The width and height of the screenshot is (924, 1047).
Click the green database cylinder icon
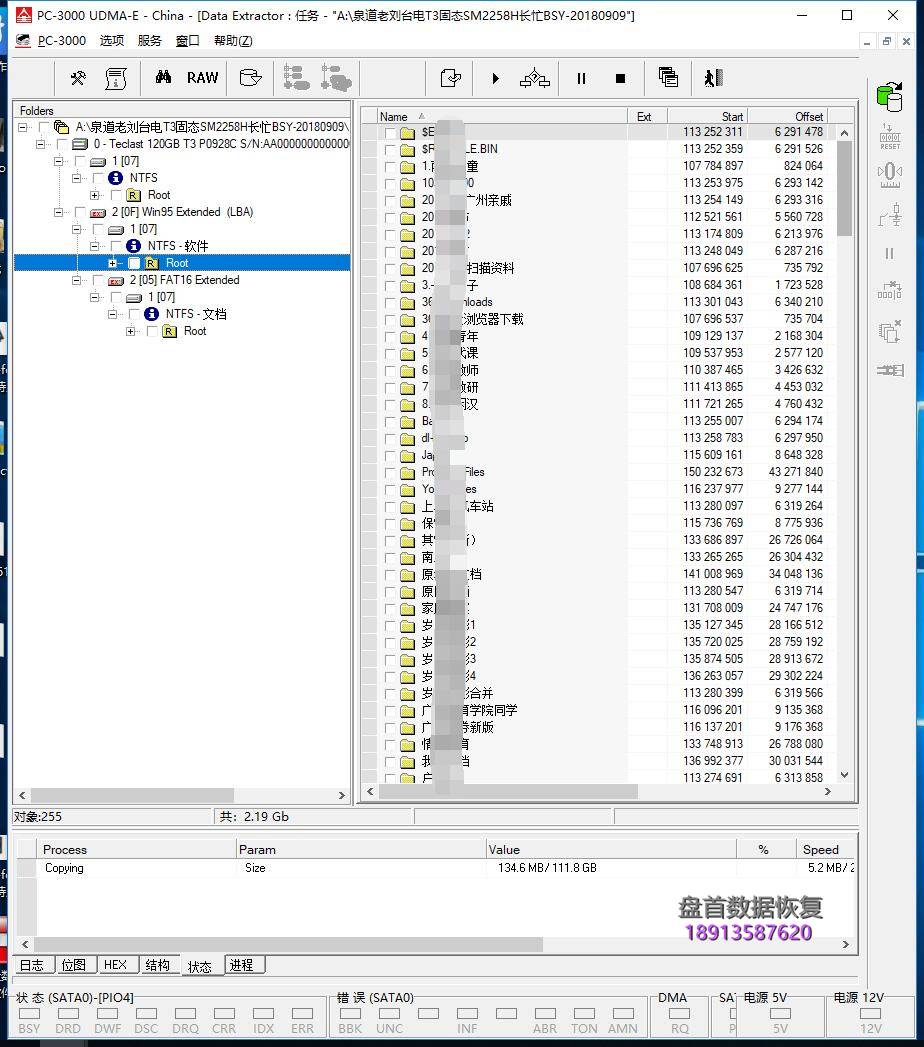889,97
